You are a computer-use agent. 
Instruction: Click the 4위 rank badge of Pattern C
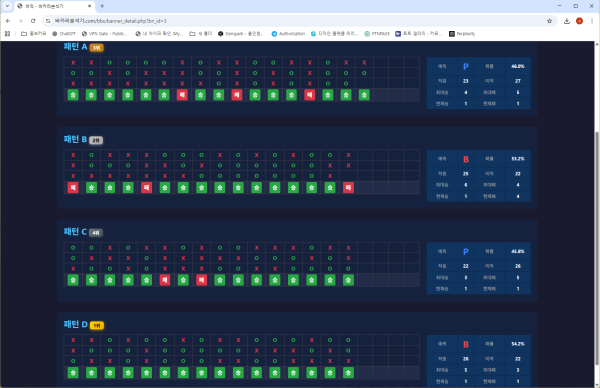click(96, 233)
